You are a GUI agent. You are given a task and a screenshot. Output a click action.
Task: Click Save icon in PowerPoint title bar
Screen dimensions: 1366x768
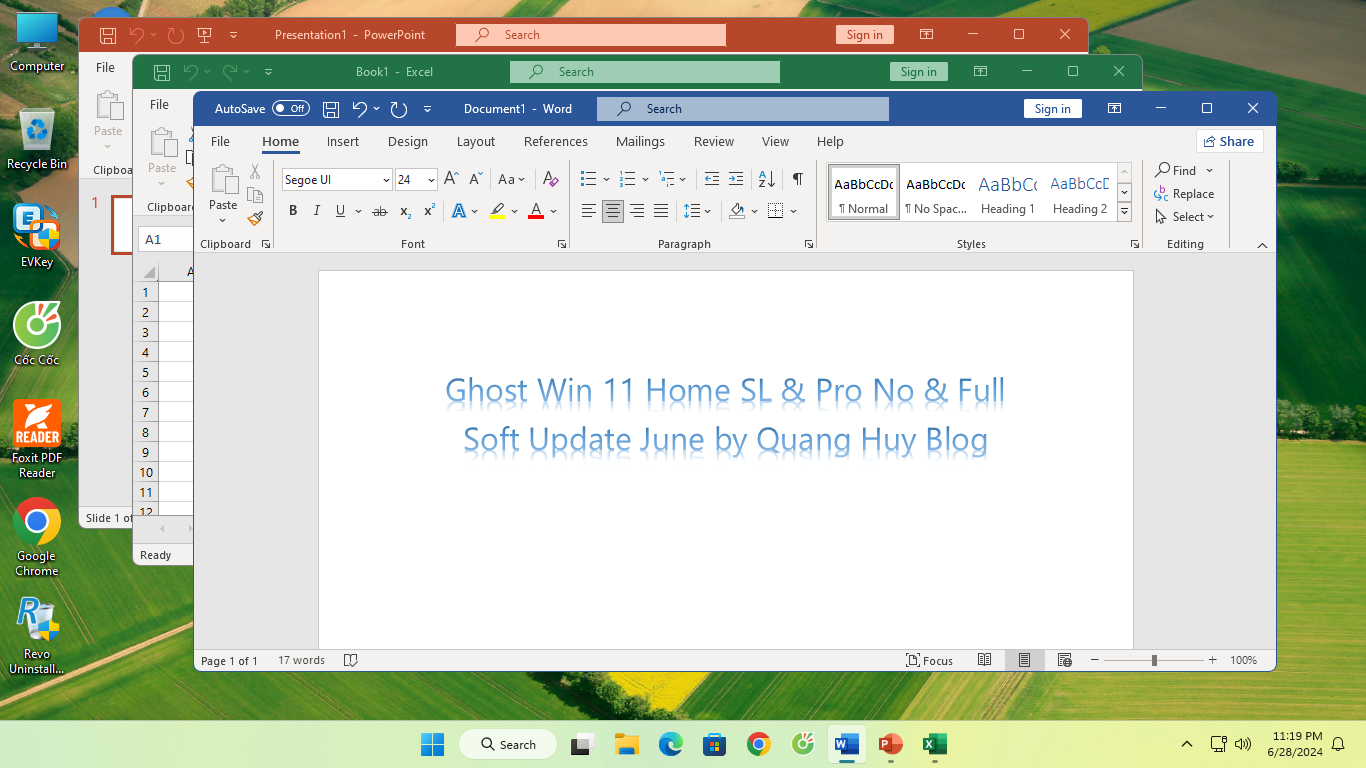pos(107,35)
